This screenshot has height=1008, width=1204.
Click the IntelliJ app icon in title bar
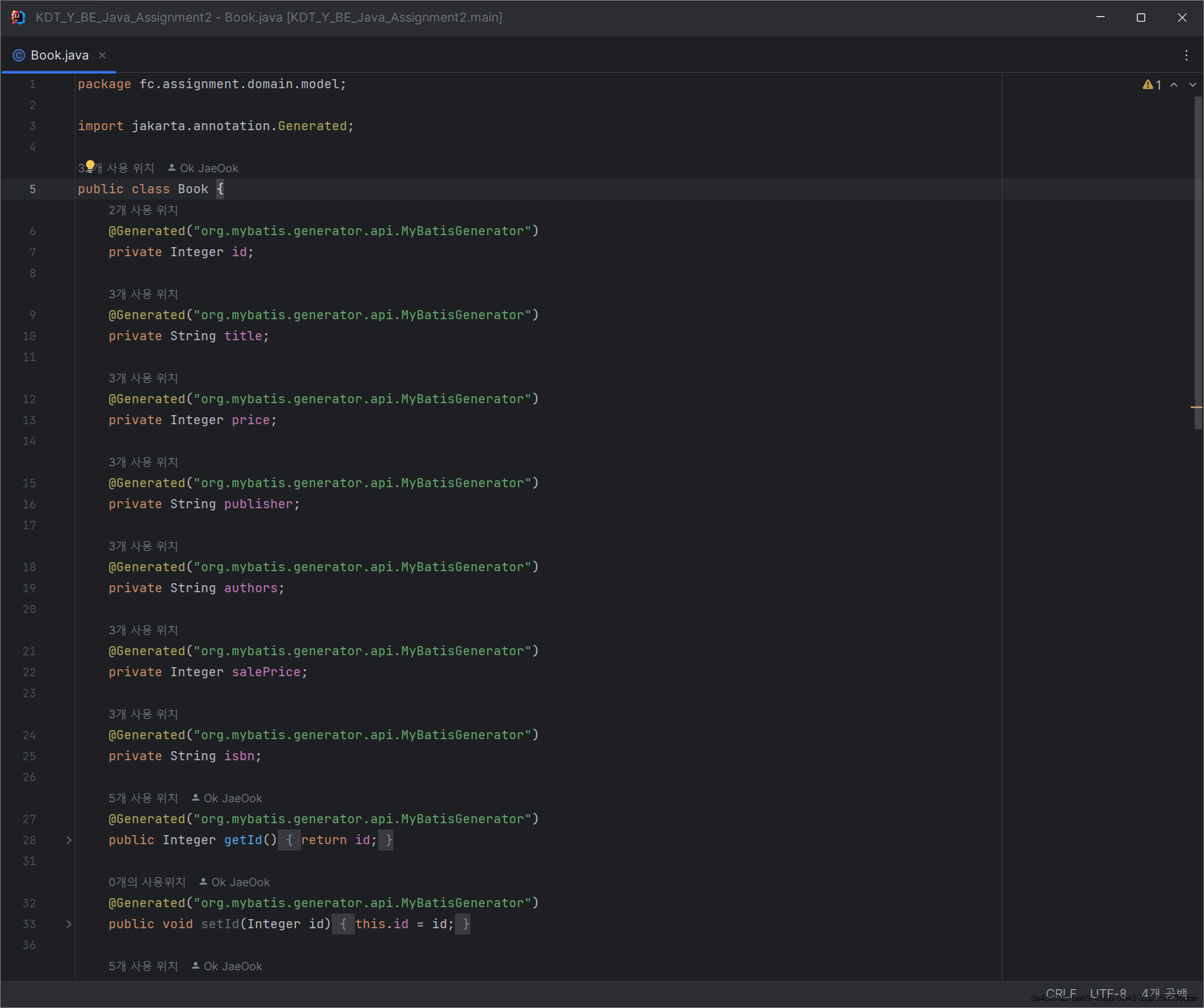(18, 17)
